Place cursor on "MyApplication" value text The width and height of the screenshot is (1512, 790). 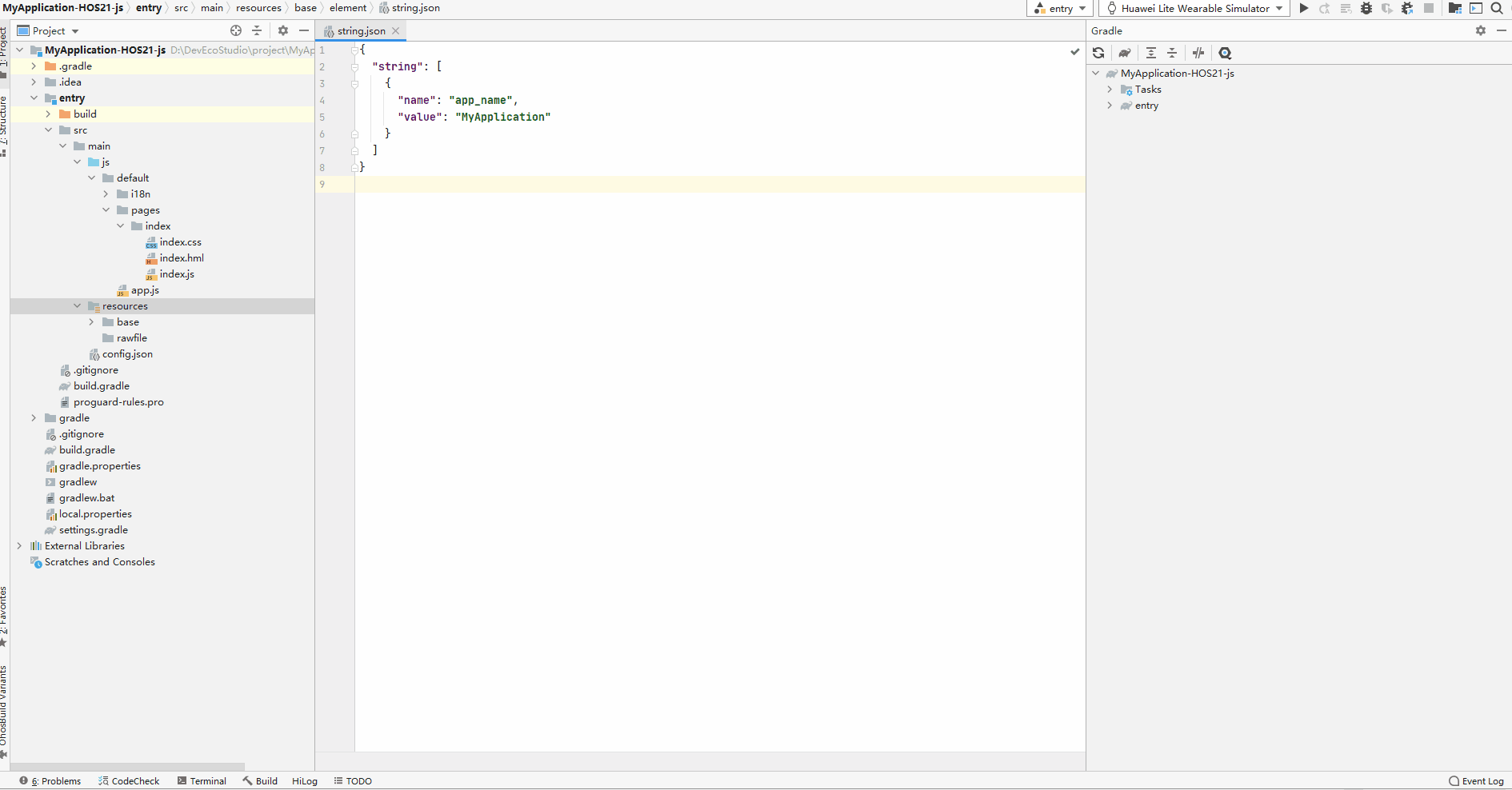pos(503,117)
